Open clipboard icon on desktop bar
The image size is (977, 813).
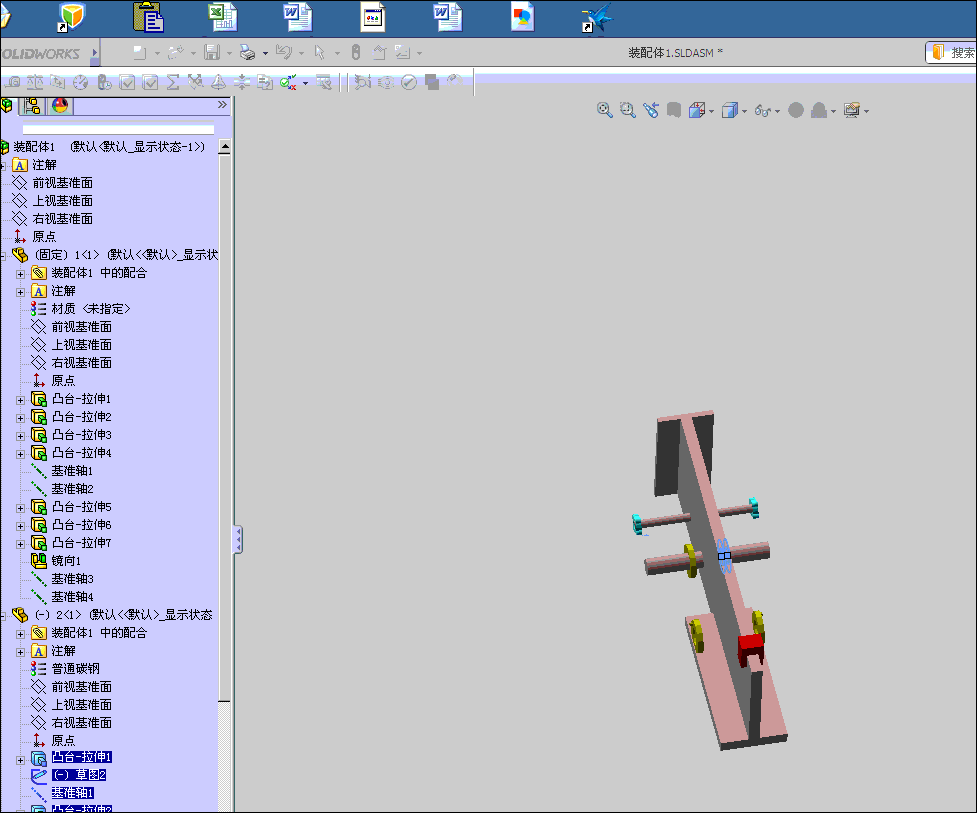[148, 17]
